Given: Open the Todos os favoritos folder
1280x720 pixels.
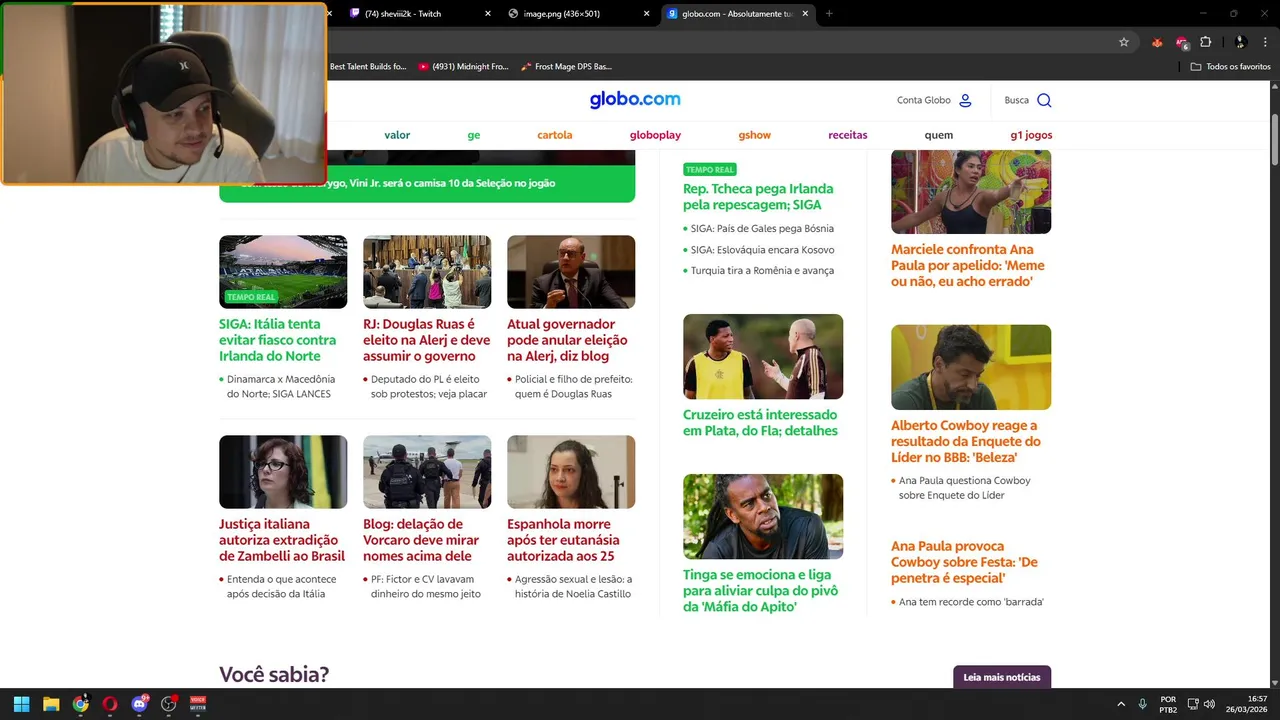Looking at the screenshot, I should click(x=1231, y=66).
